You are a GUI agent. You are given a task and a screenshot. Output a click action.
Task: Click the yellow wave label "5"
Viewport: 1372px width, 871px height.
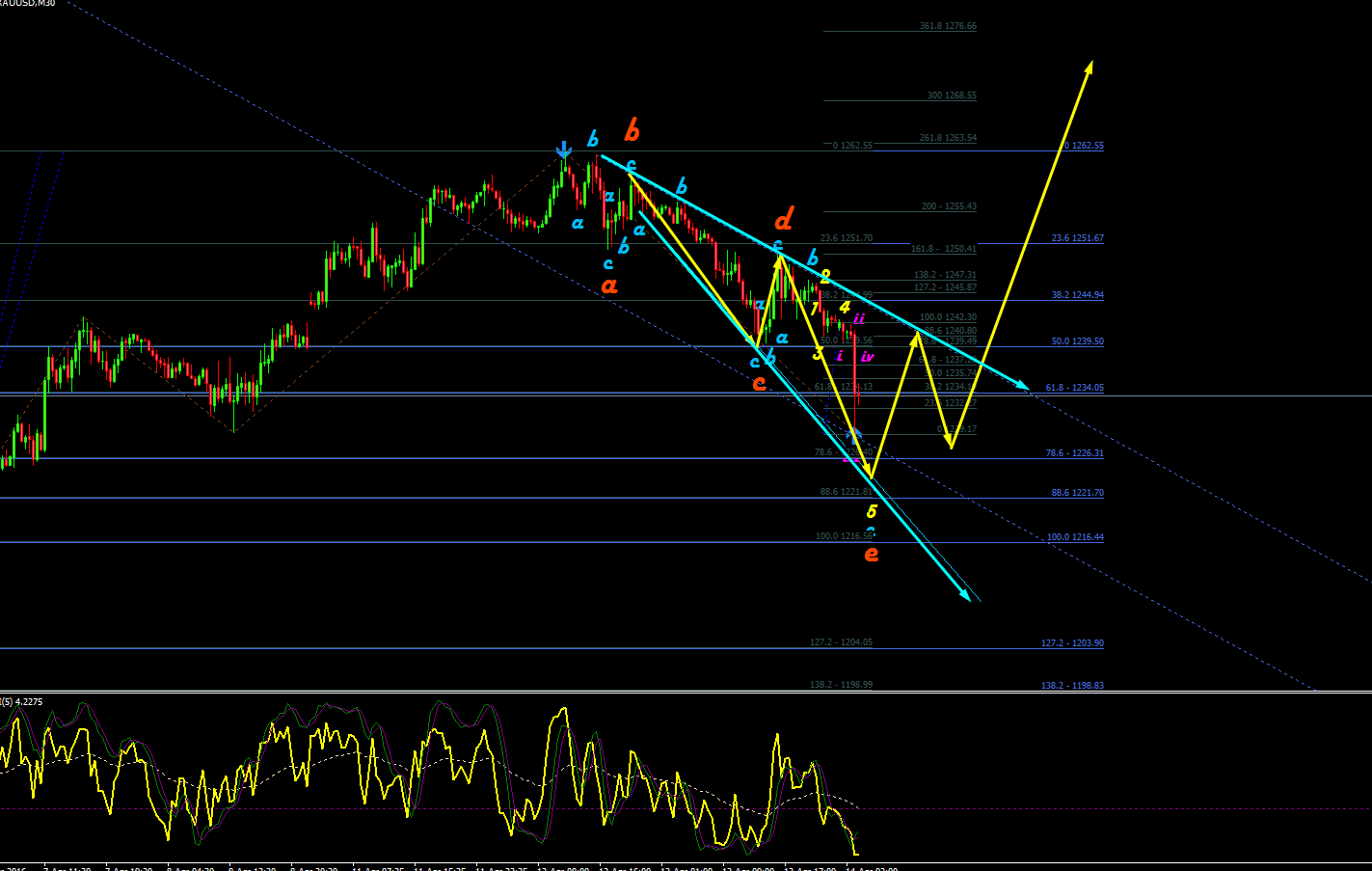[872, 512]
